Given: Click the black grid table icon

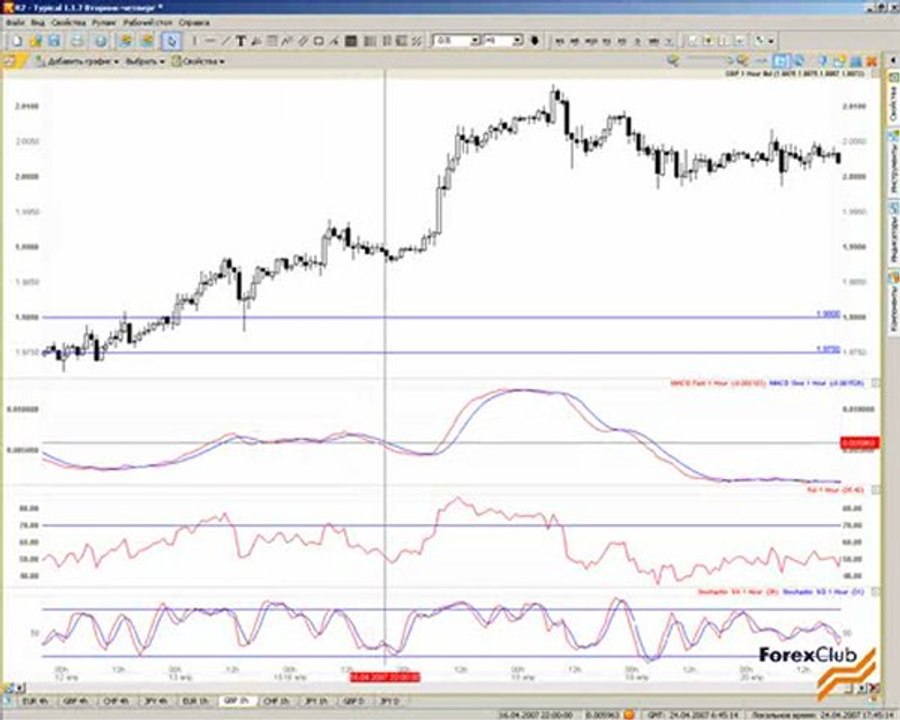Looking at the screenshot, I should pyautogui.click(x=351, y=41).
